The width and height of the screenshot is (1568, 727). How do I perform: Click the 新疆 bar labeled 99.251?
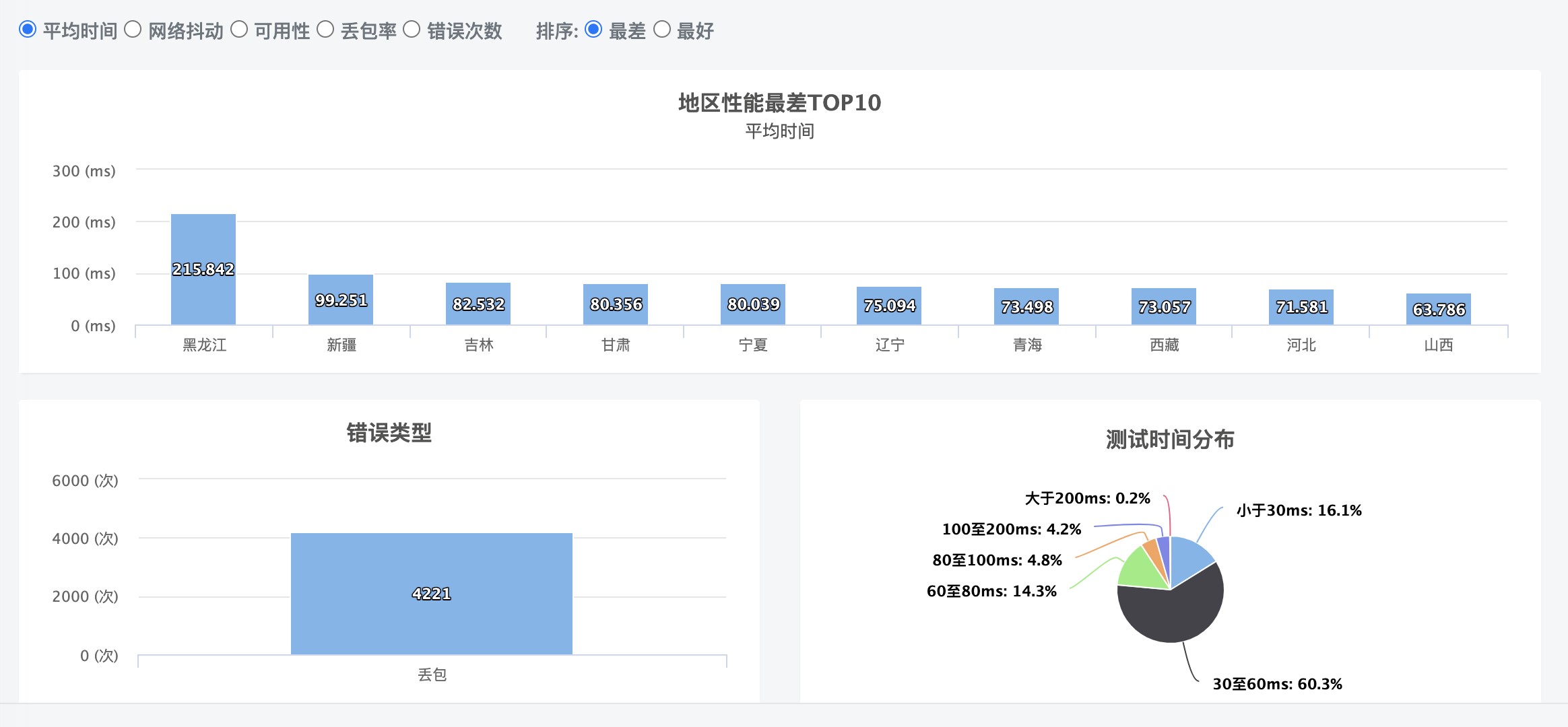pos(341,300)
